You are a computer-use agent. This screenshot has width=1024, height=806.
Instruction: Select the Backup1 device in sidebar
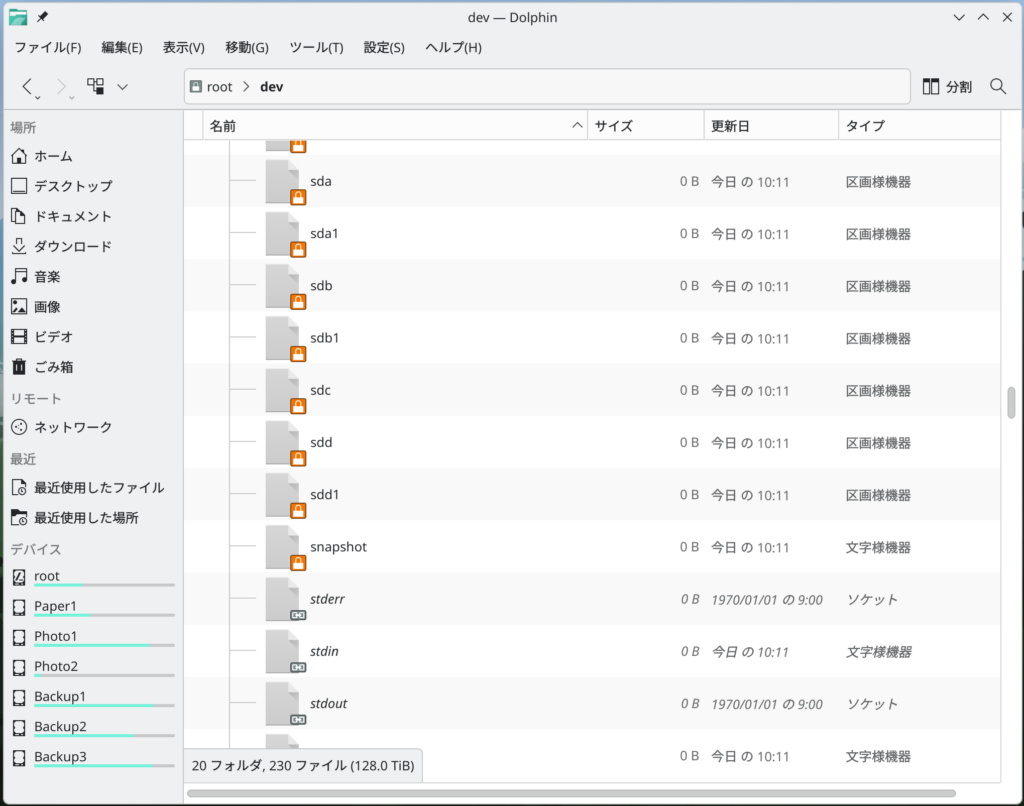point(60,697)
